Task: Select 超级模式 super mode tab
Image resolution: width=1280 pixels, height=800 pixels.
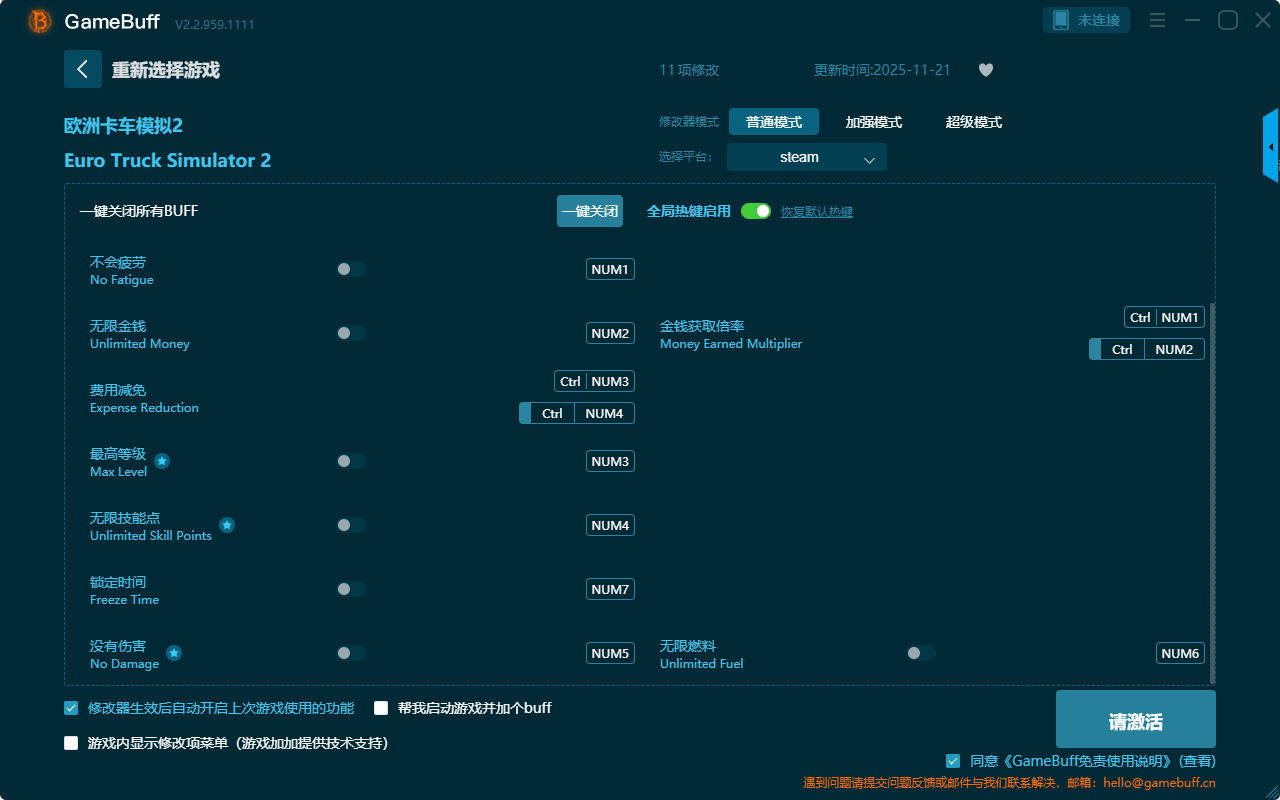Action: 973,122
